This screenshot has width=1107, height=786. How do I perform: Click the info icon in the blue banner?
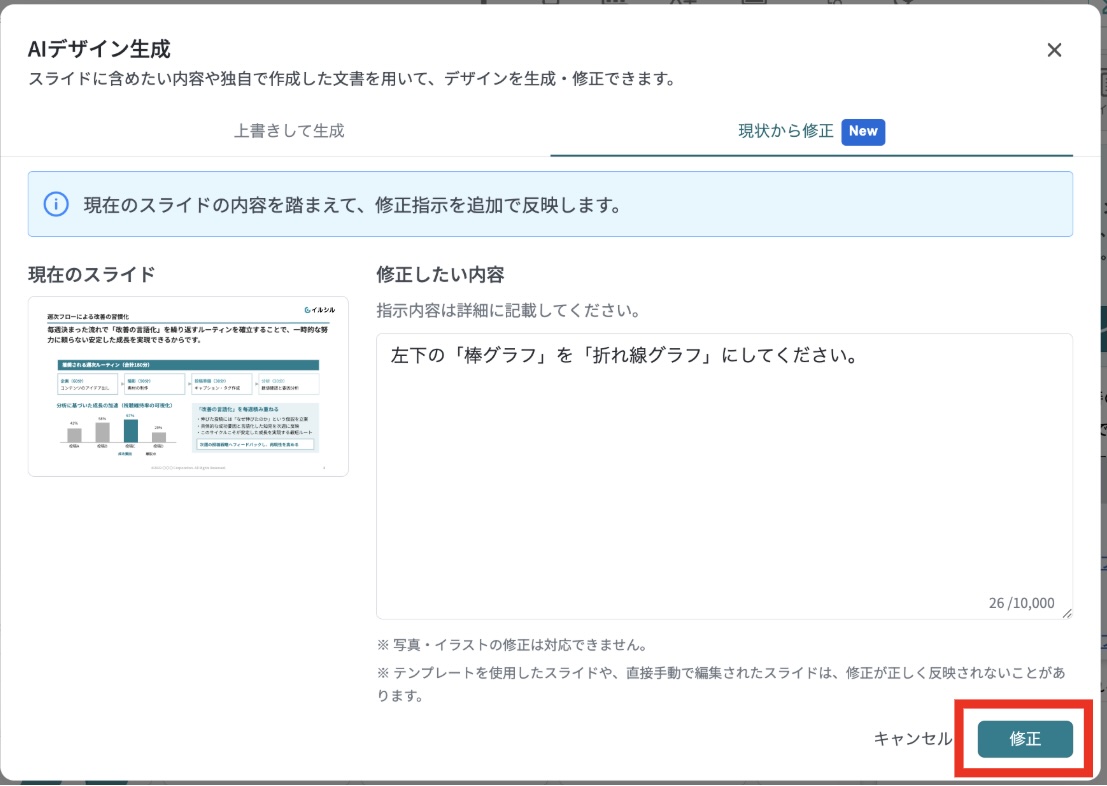56,205
